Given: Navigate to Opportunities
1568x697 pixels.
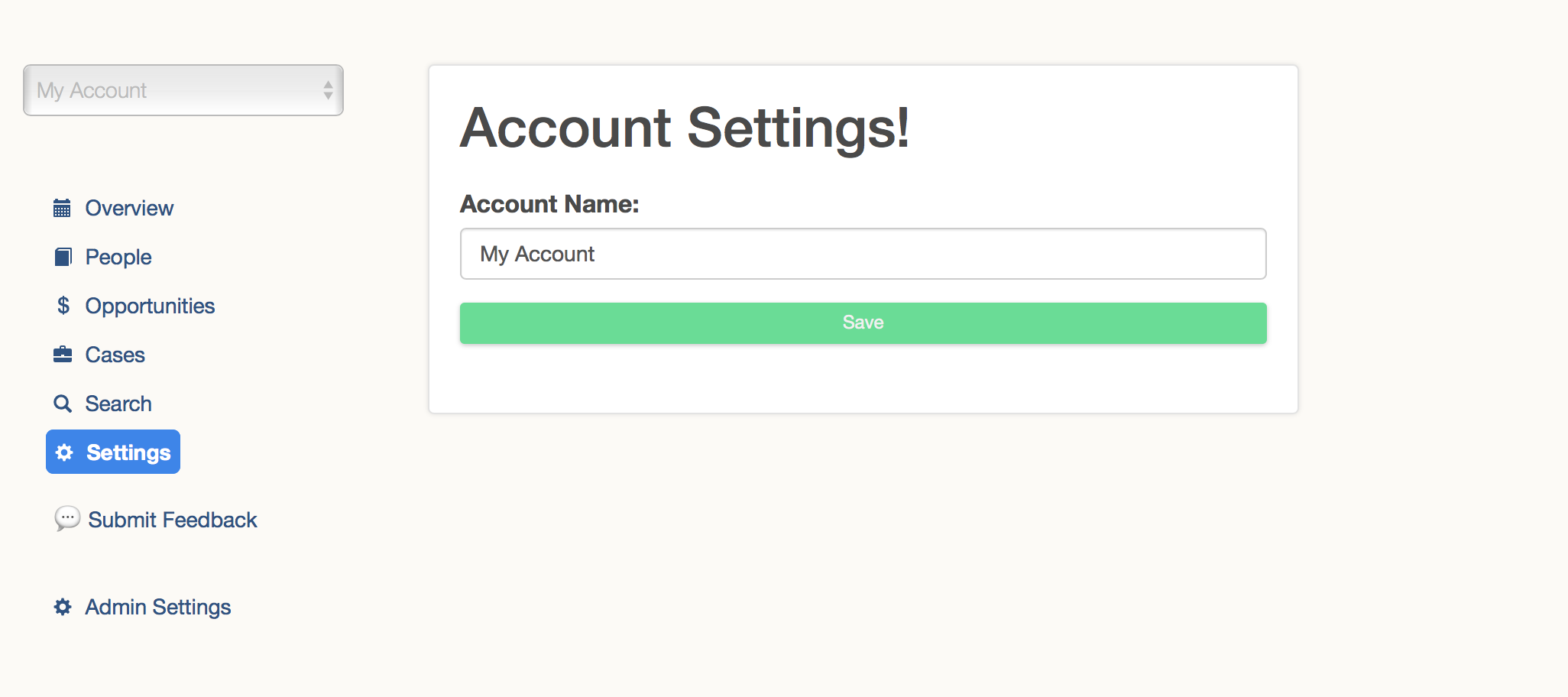Looking at the screenshot, I should tap(150, 305).
